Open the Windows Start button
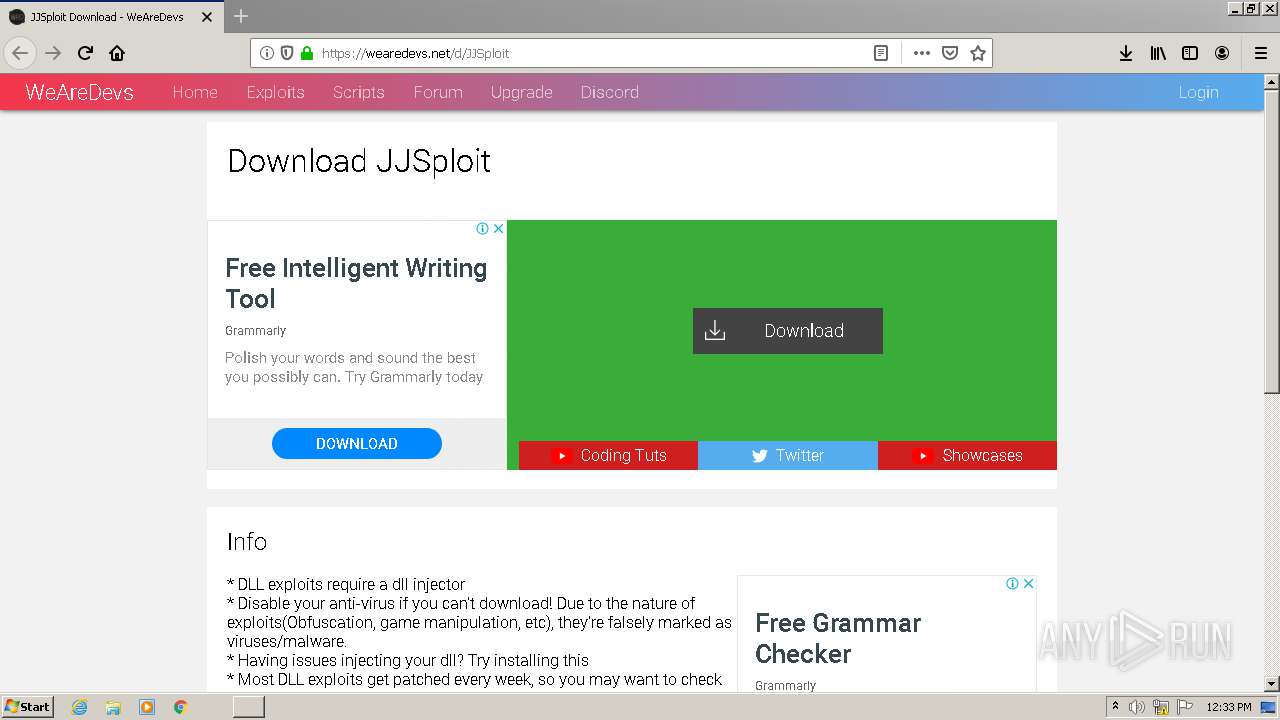Viewport: 1280px width, 720px height. pos(27,706)
